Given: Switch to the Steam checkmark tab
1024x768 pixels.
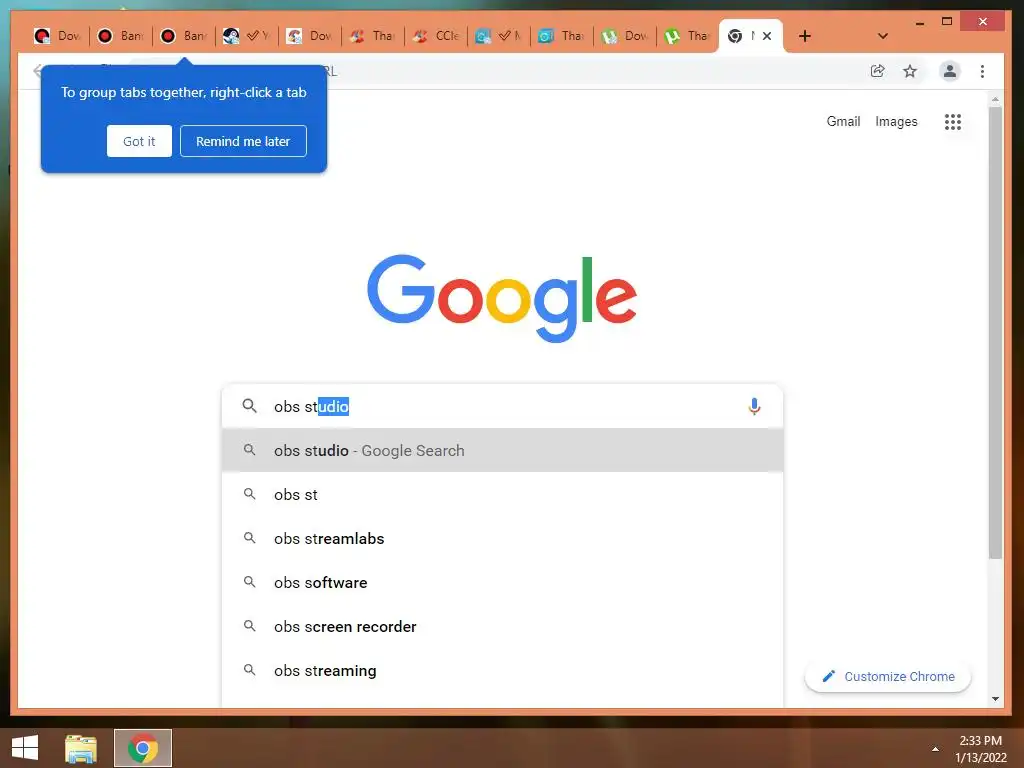Looking at the screenshot, I should tap(247, 36).
